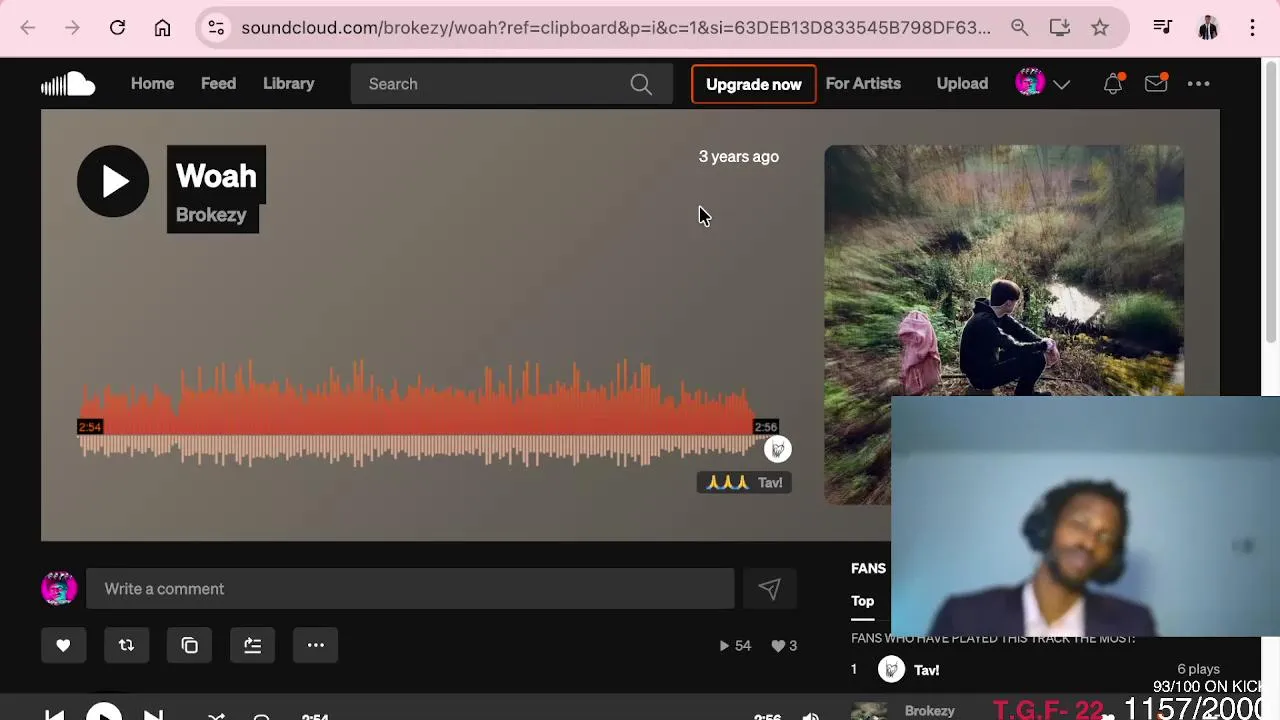Click the SoundCloud cloud logo
Screen dimensions: 1280x720
tap(68, 84)
